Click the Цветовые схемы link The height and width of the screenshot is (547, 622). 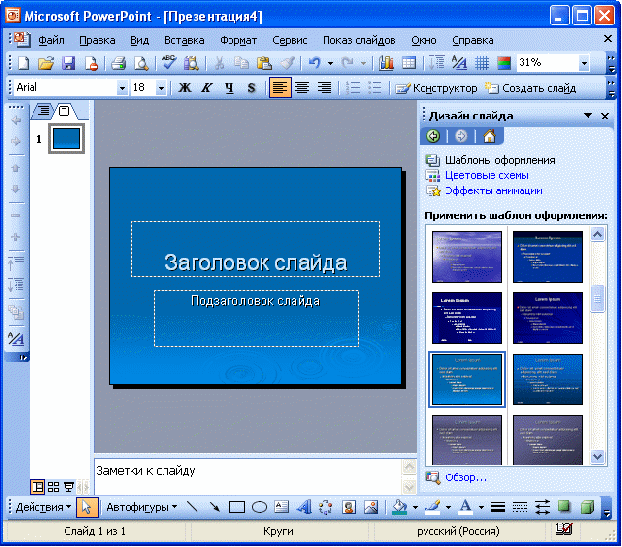click(x=487, y=175)
